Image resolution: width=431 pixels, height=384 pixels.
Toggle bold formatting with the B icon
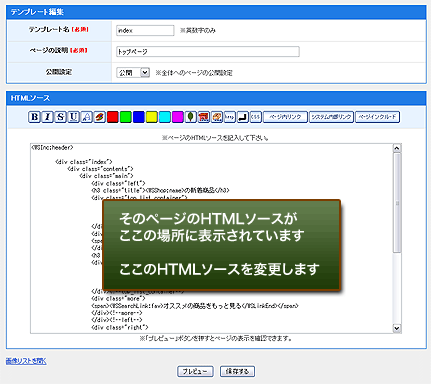[x=34, y=117]
